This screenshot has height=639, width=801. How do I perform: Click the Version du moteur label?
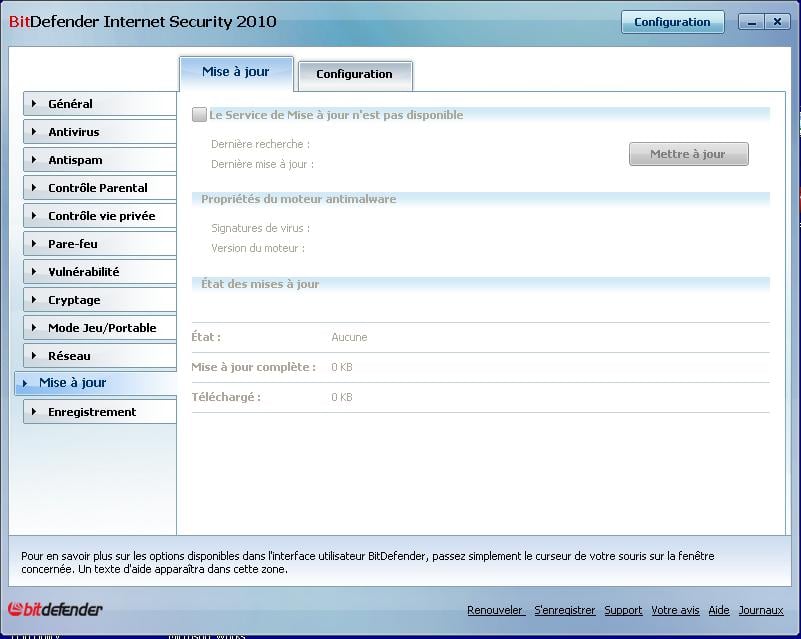pyautogui.click(x=258, y=248)
